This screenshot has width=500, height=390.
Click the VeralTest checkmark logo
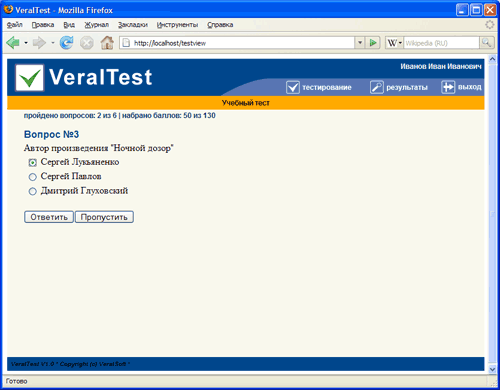click(30, 78)
